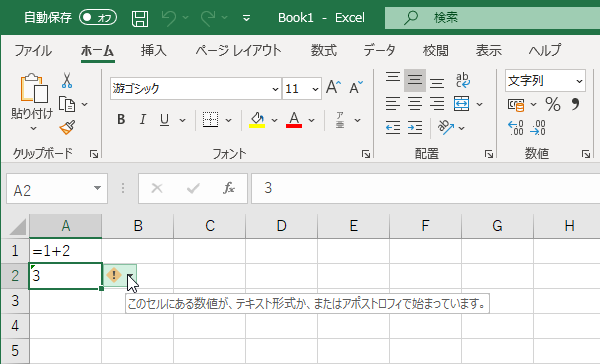
Task: Click the Format Painter brush icon
Action: [67, 127]
